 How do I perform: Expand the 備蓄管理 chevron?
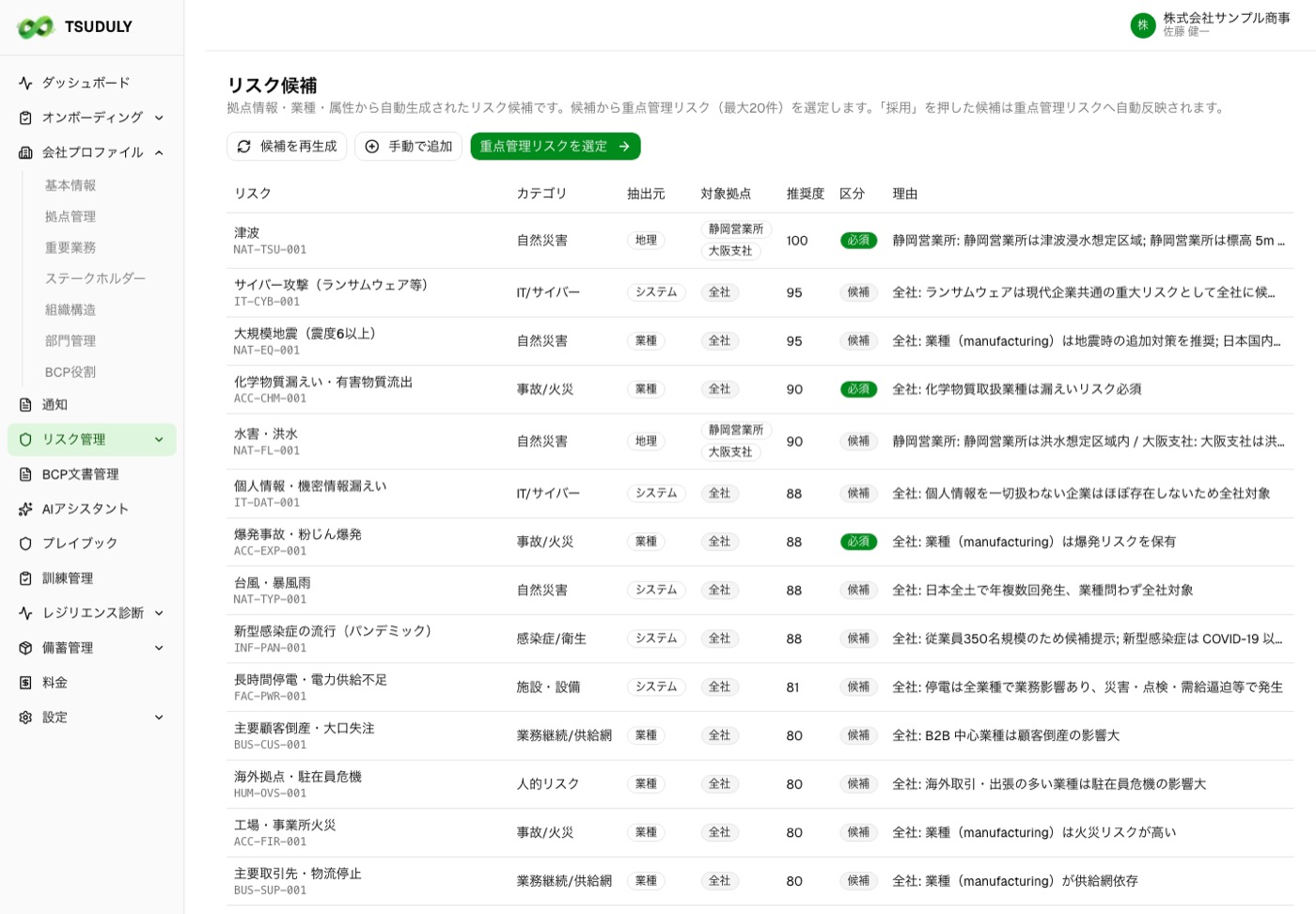point(159,648)
